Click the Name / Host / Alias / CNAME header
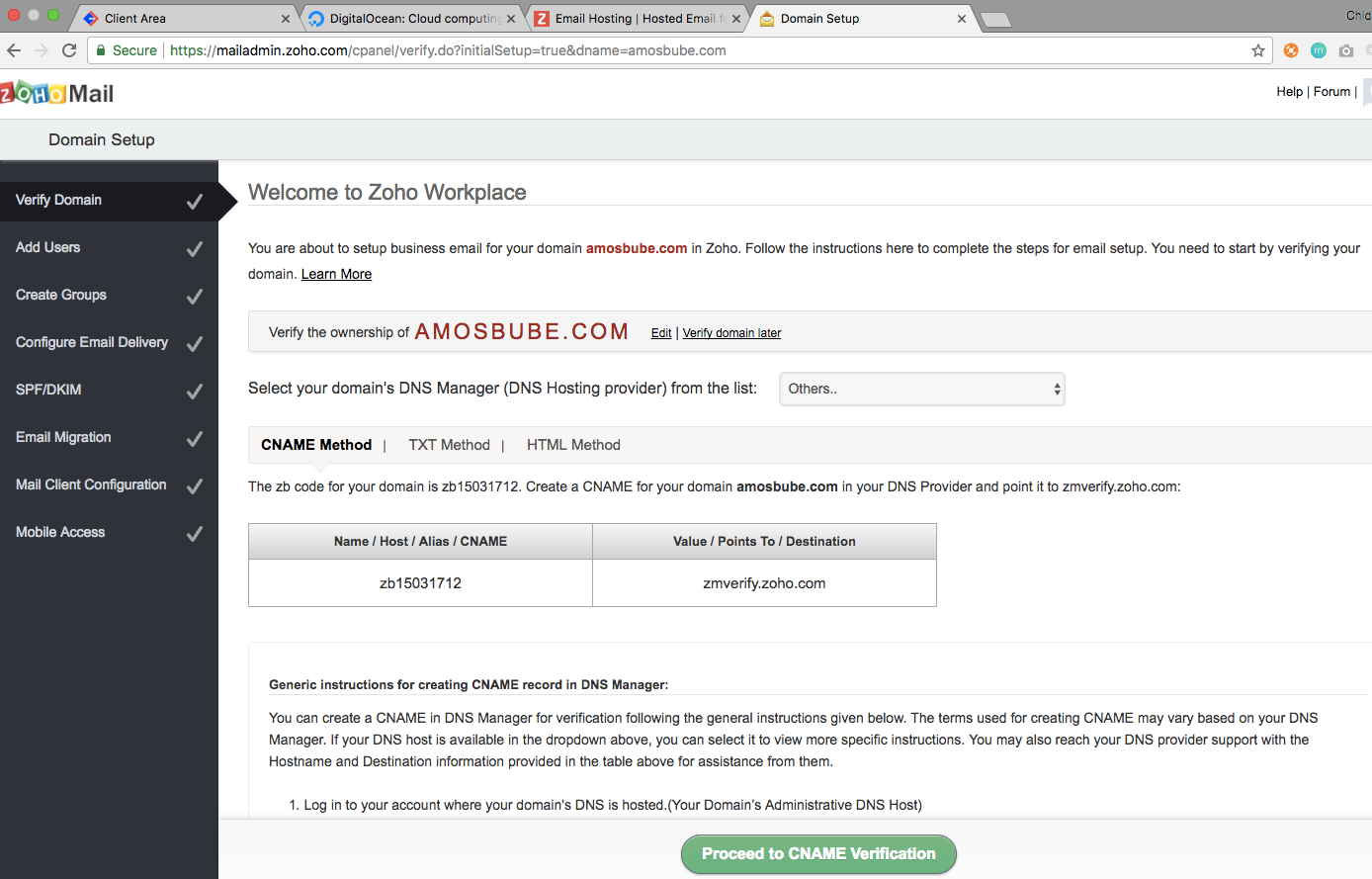Image resolution: width=1372 pixels, height=879 pixels. pyautogui.click(x=420, y=542)
